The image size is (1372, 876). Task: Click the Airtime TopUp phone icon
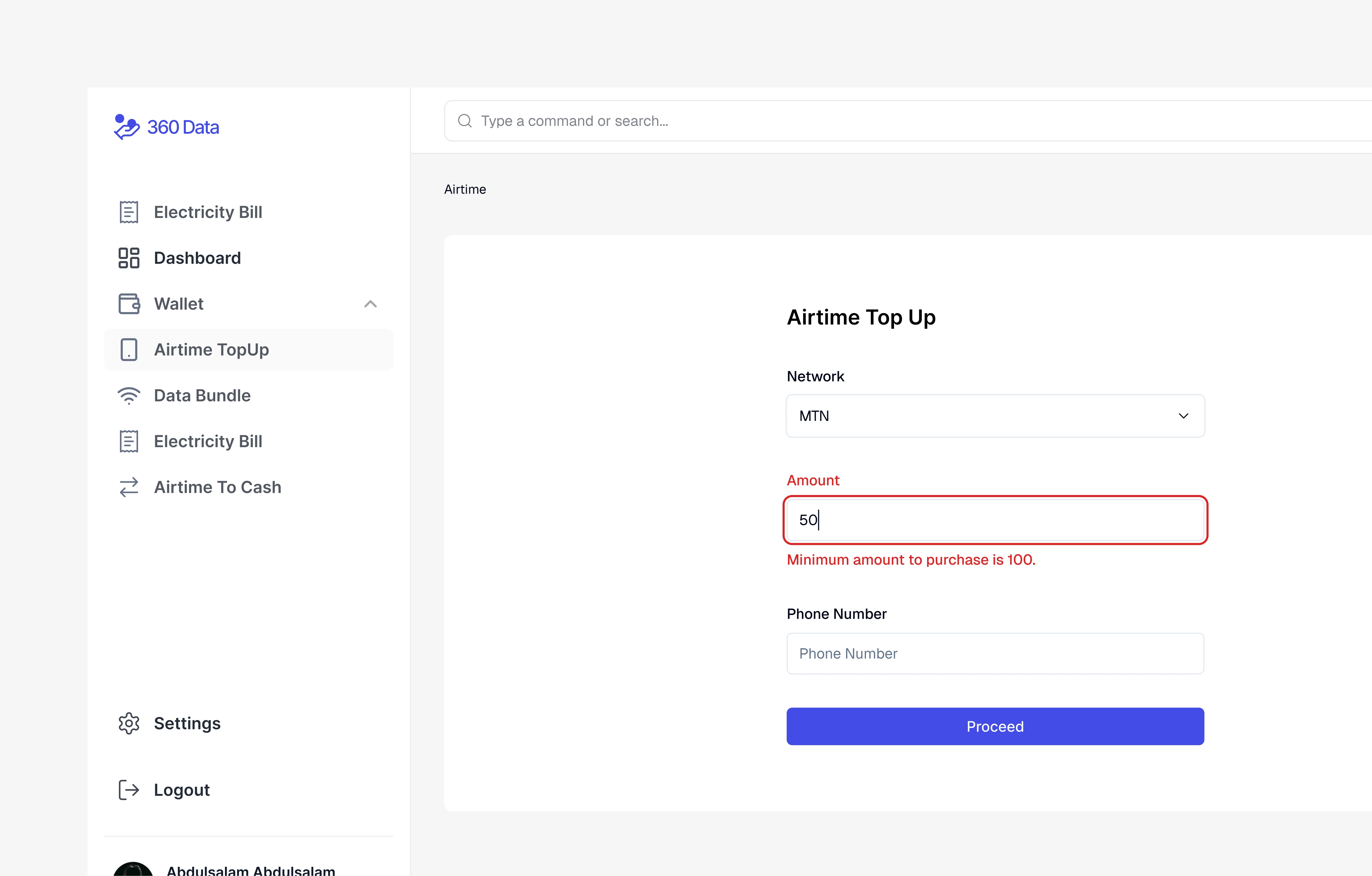[x=129, y=350]
